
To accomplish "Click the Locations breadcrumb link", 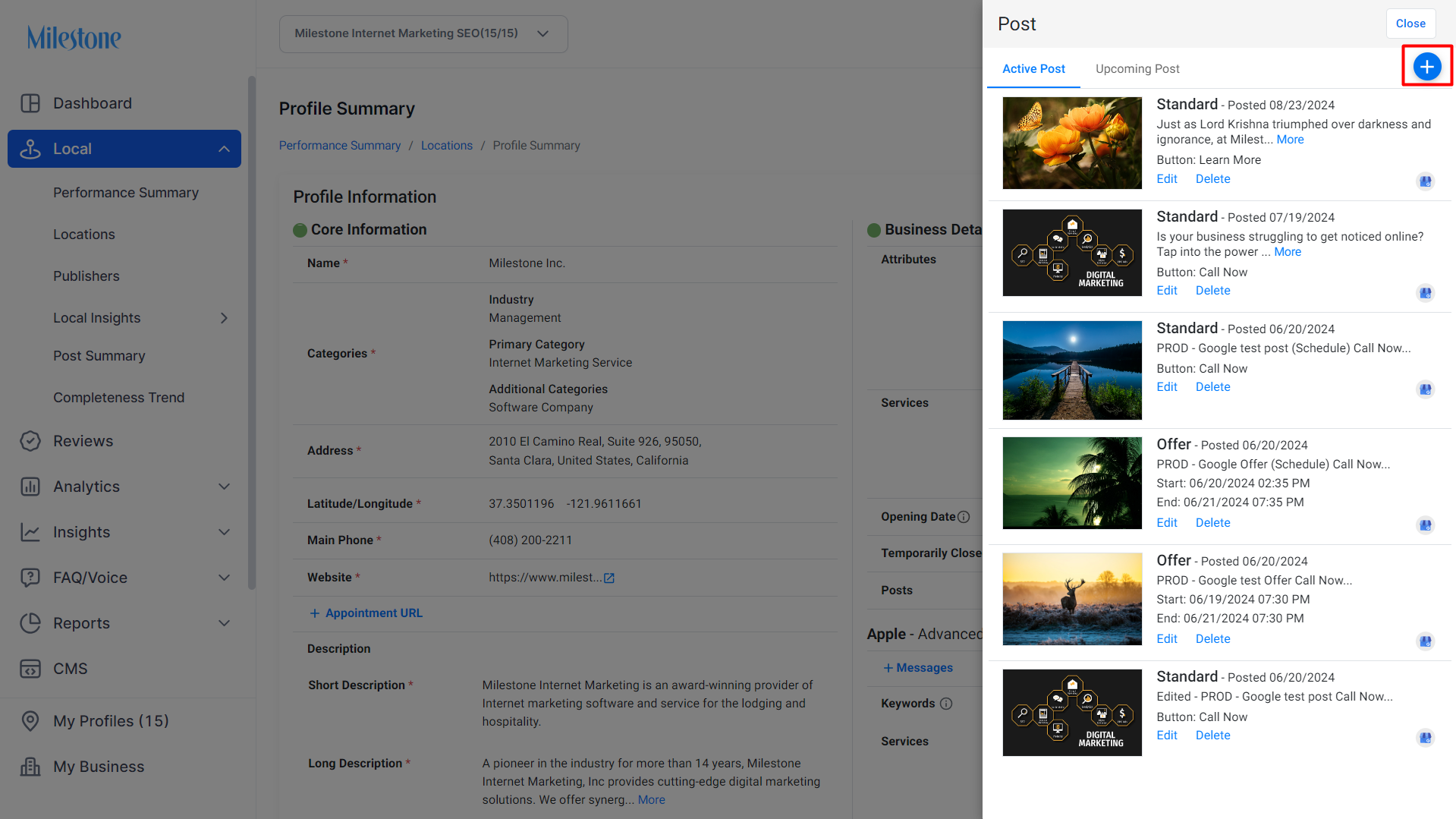I will pyautogui.click(x=447, y=146).
